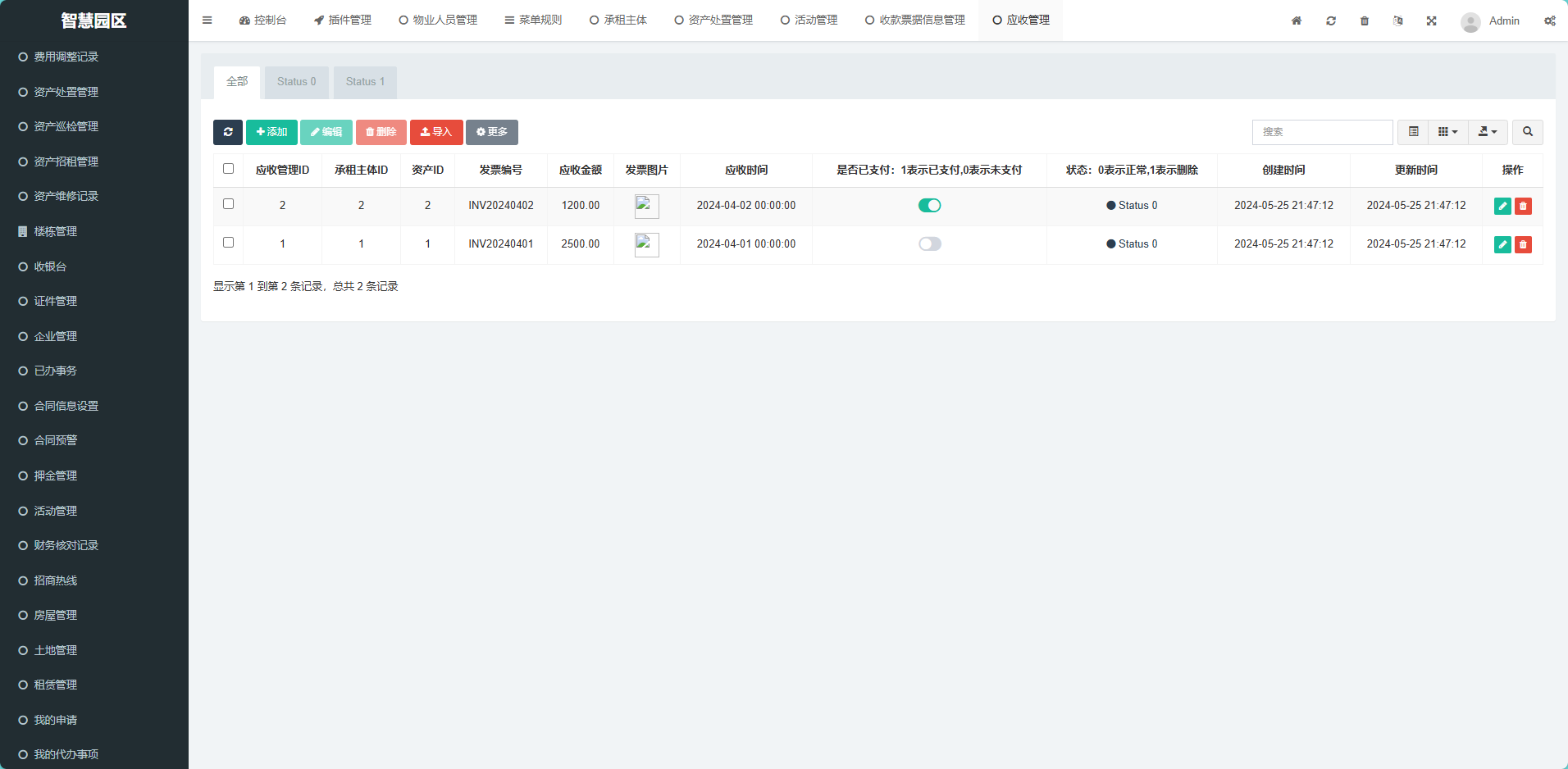
Task: Open the export dropdown
Action: (1487, 132)
